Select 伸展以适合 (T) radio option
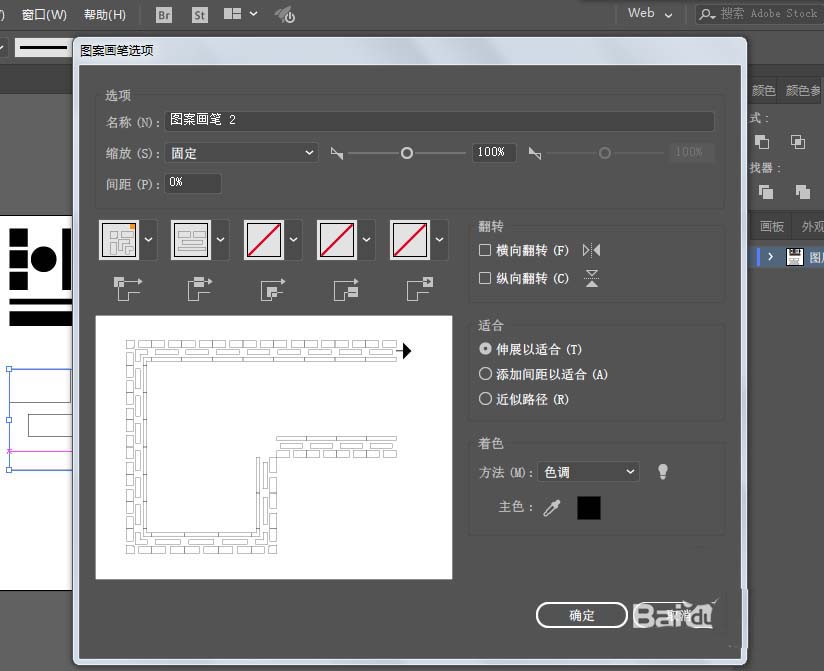This screenshot has height=671, width=824. 485,349
